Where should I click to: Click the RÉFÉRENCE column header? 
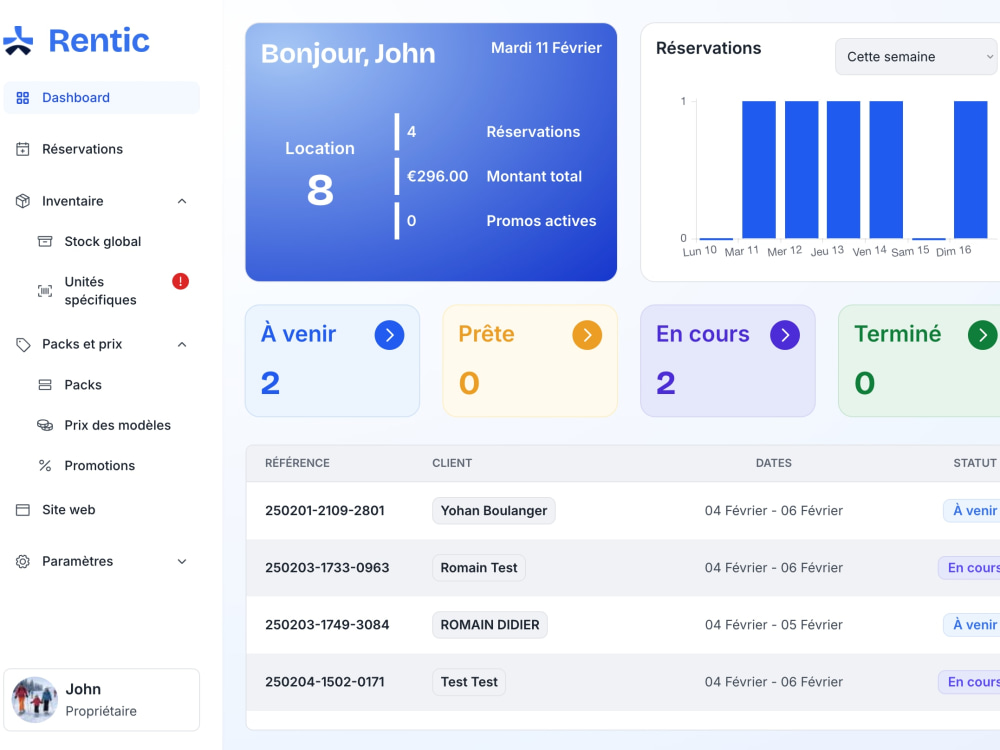(297, 463)
